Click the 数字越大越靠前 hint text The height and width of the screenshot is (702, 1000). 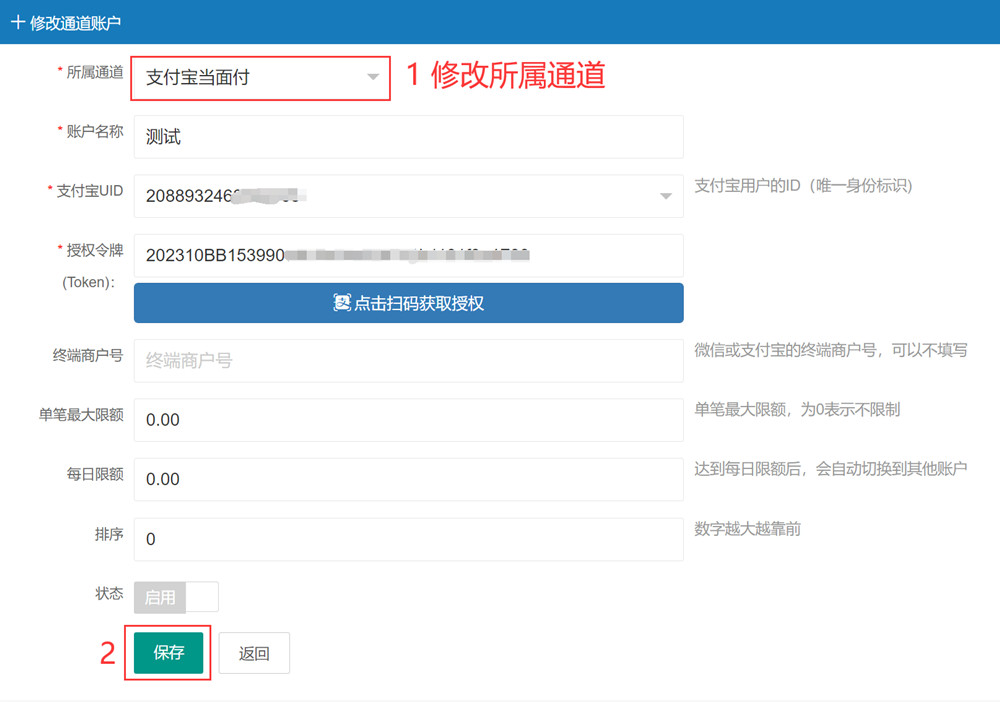tap(747, 529)
